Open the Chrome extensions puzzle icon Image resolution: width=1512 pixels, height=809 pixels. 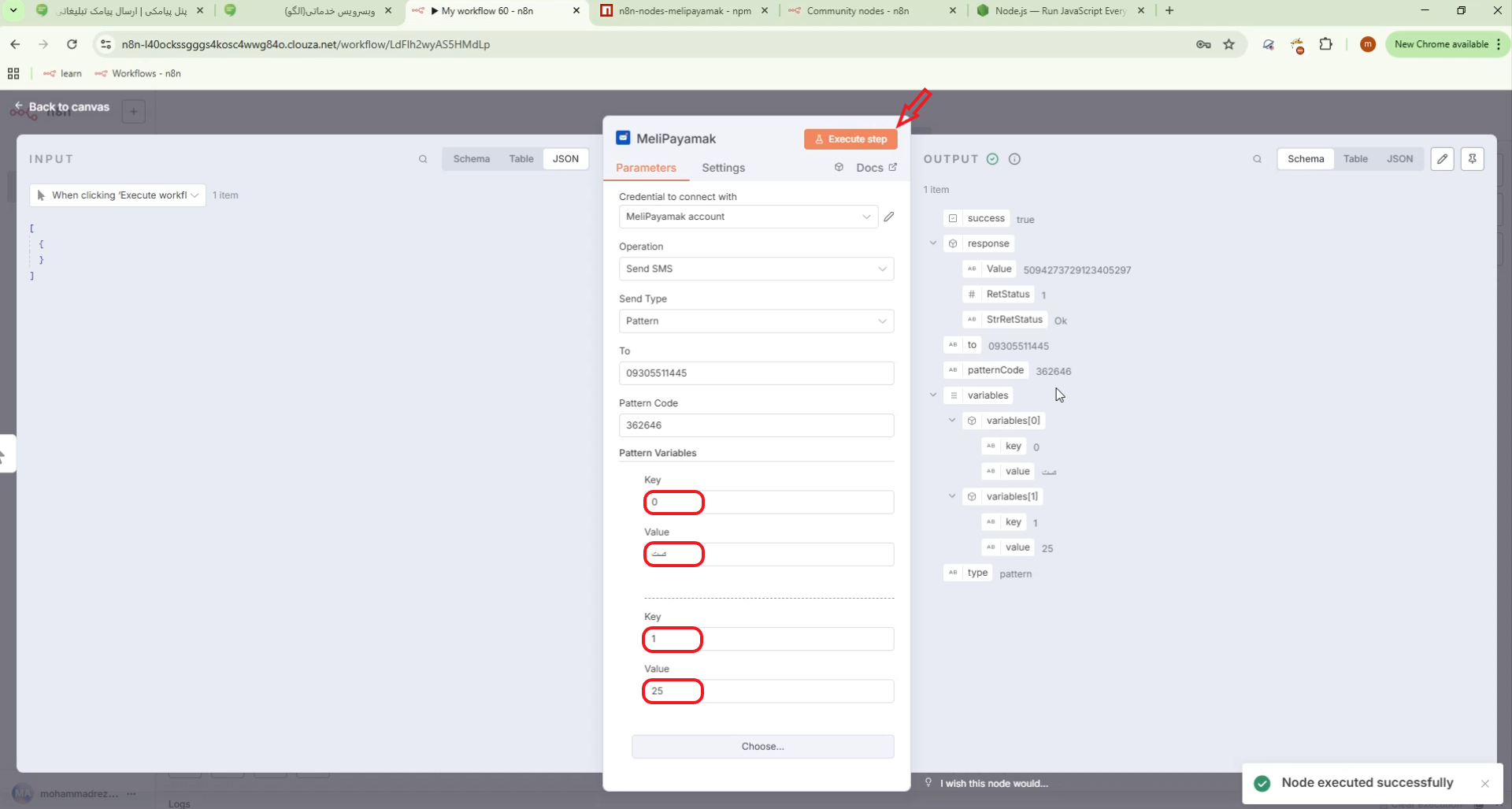[x=1326, y=44]
